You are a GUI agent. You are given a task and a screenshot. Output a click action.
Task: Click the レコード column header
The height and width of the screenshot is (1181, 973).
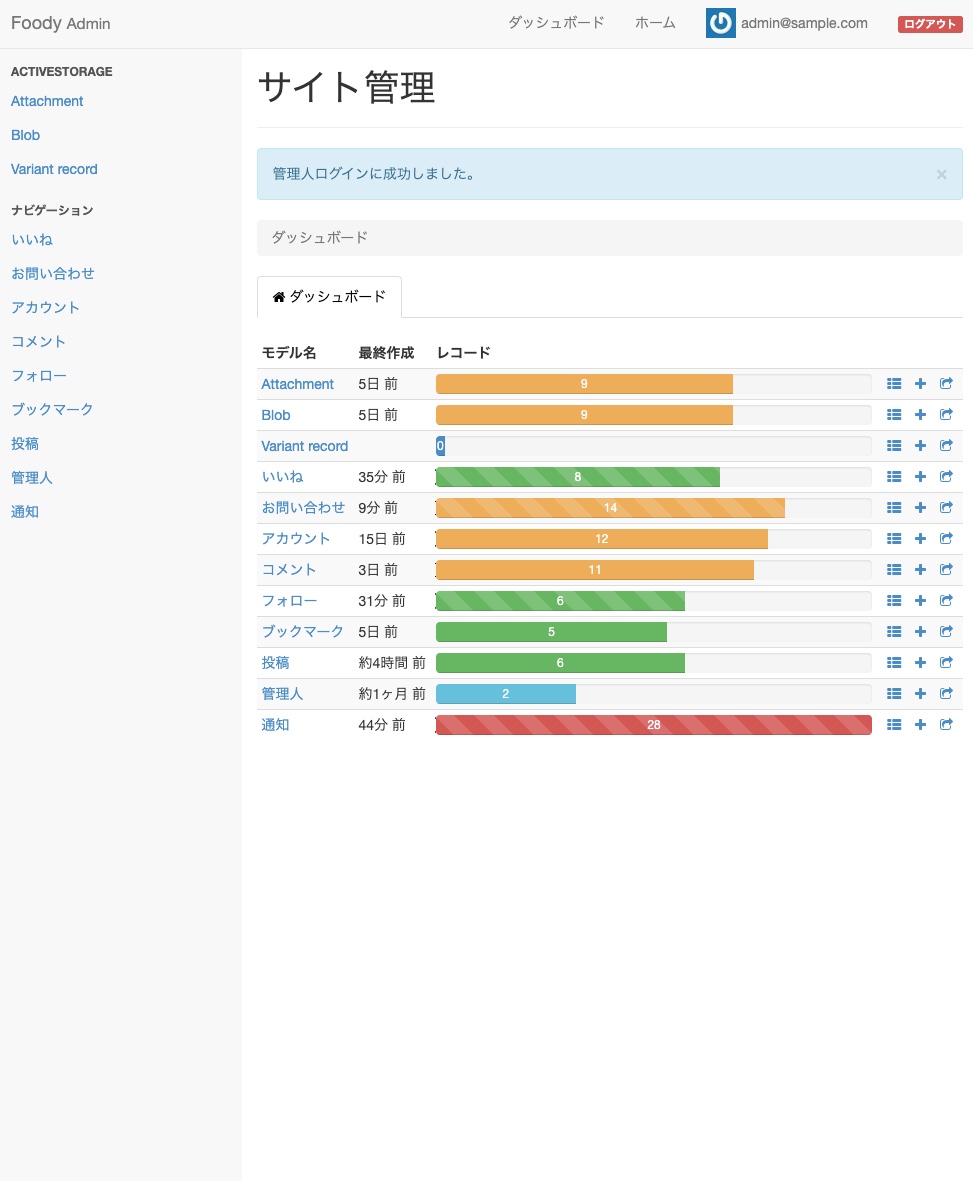point(464,352)
